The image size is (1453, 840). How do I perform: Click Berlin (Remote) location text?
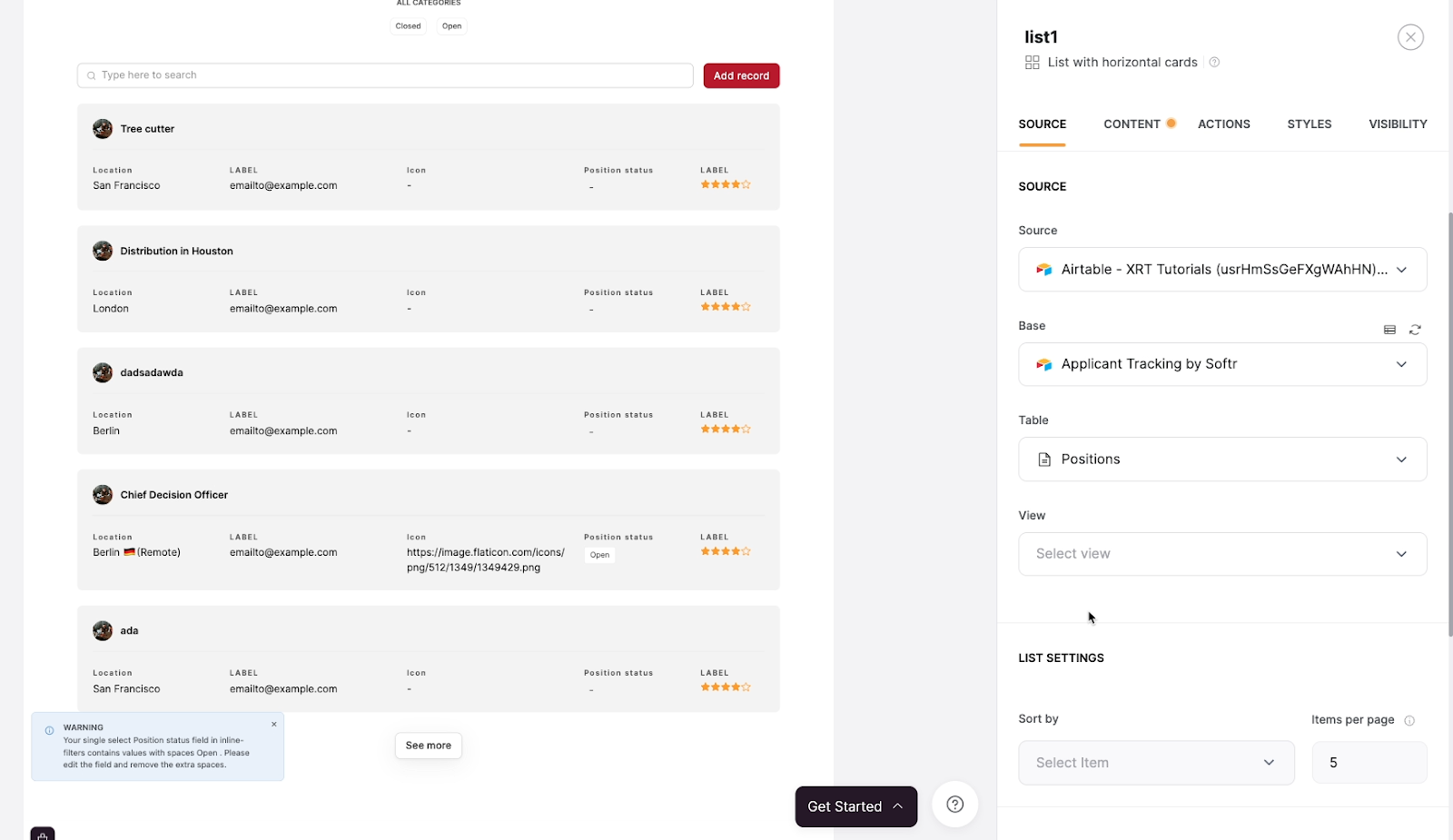[136, 552]
